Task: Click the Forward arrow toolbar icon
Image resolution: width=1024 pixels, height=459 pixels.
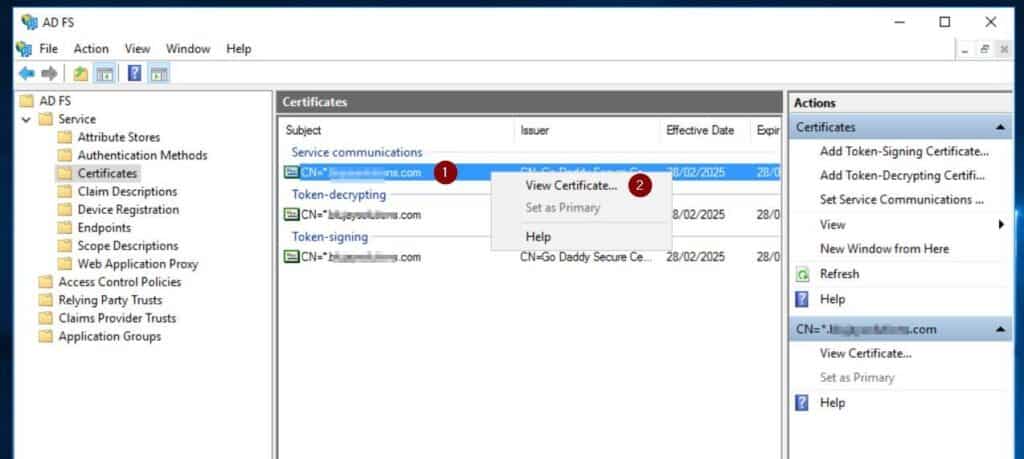Action: (x=49, y=74)
